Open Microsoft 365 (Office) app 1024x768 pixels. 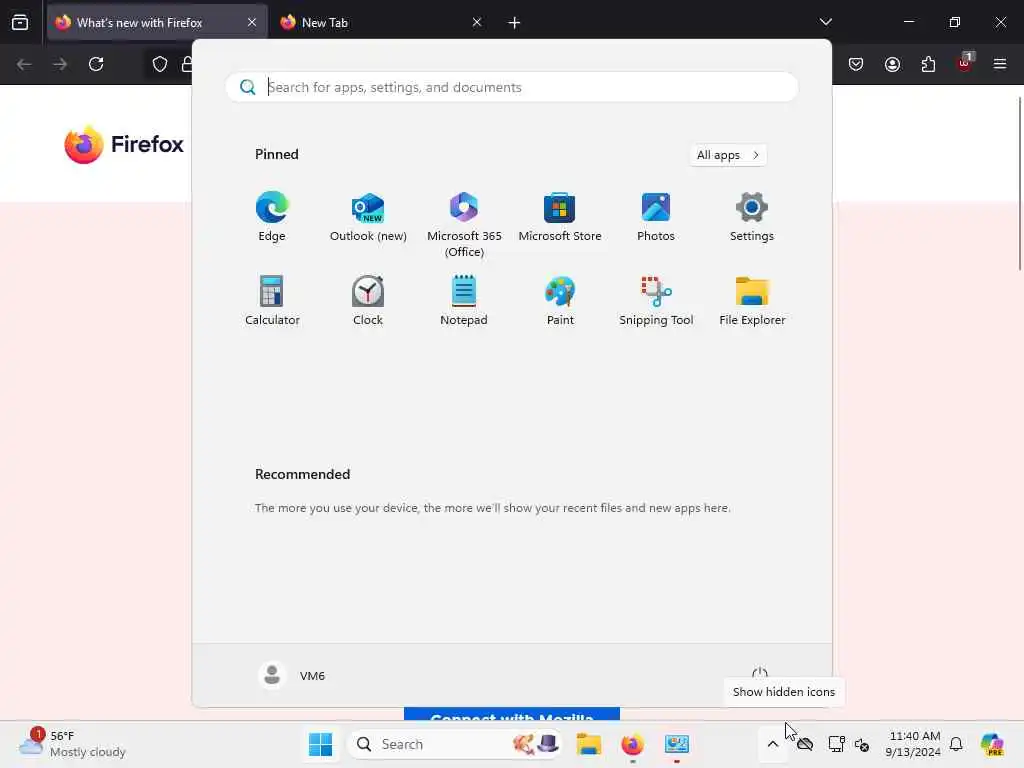coord(464,225)
